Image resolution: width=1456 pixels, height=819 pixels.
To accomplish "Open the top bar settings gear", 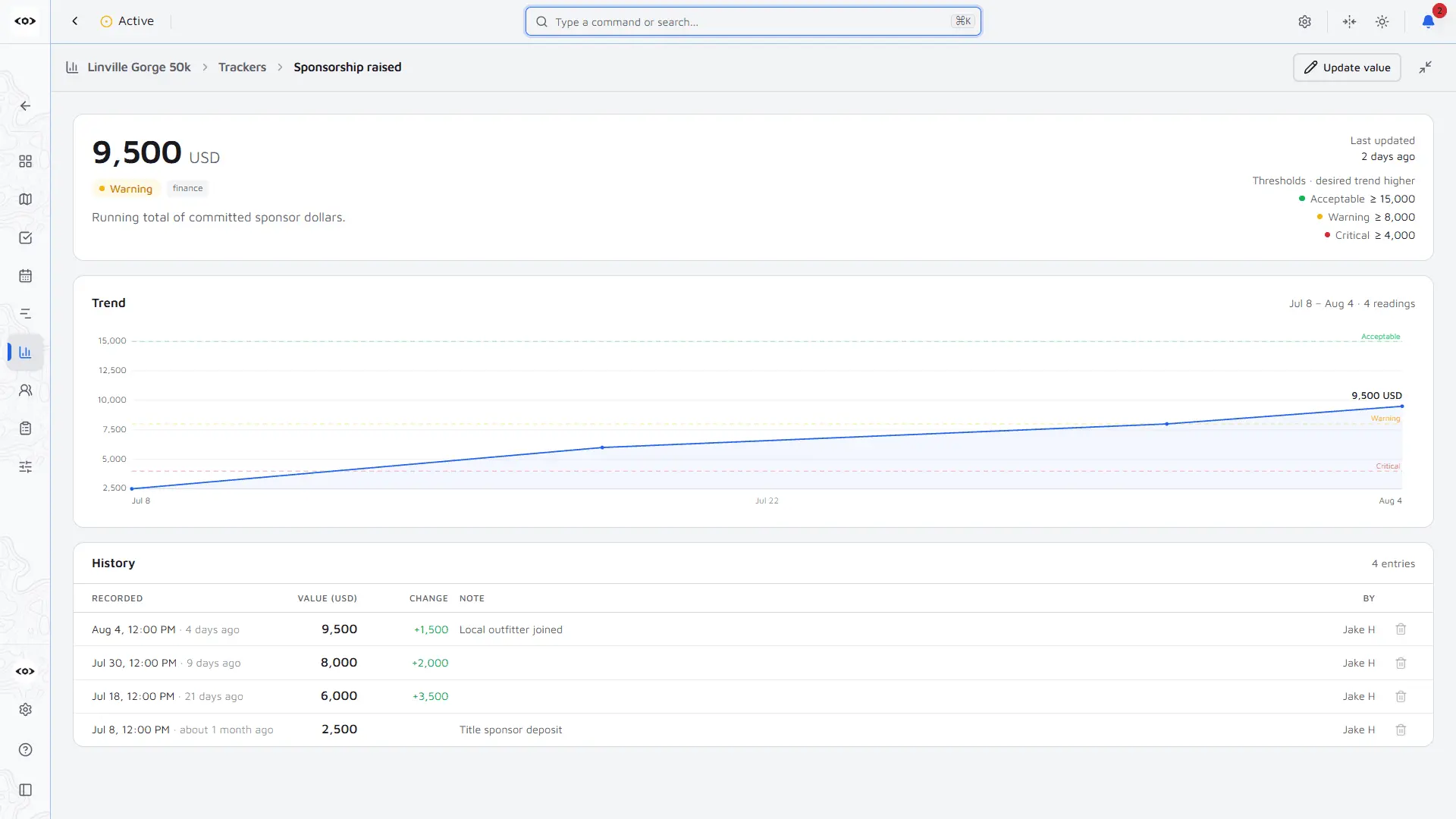I will 1304,22.
